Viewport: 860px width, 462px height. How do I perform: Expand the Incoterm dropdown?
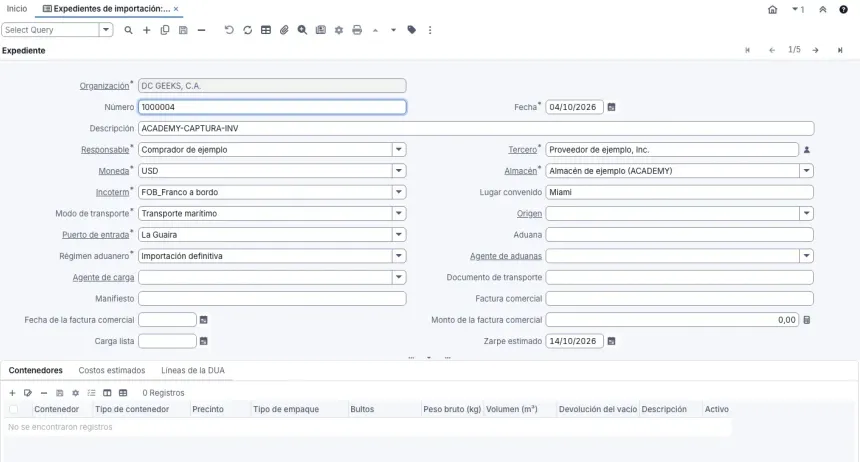399,193
